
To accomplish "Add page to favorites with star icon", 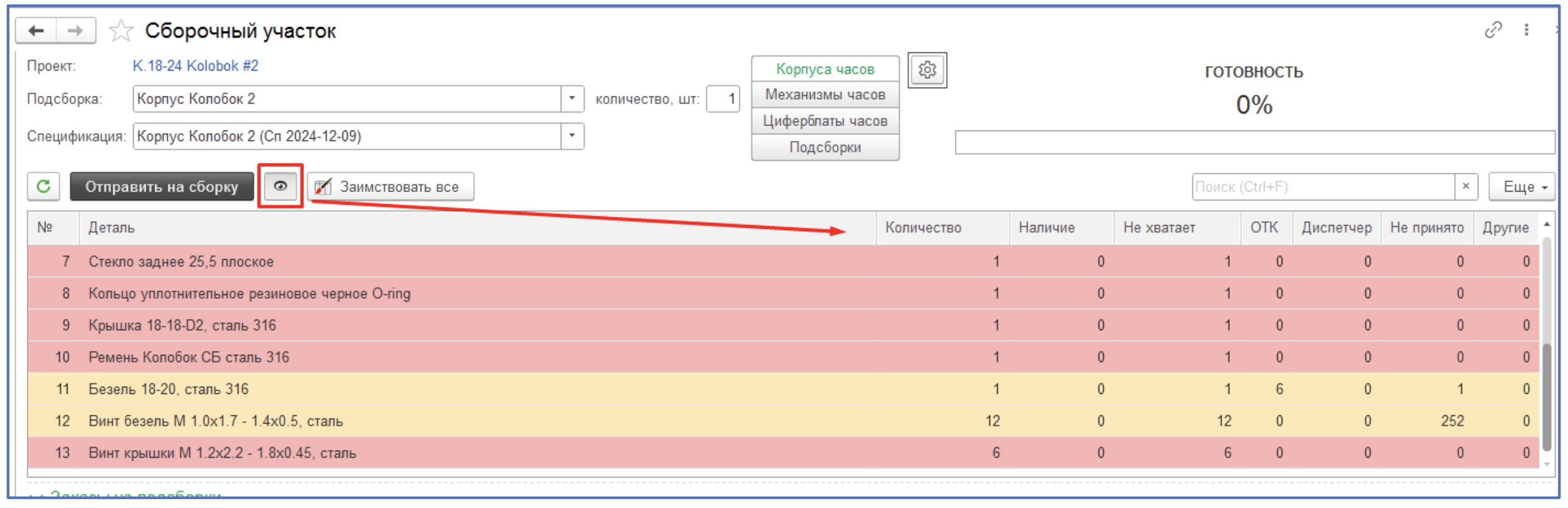I will coord(120,31).
